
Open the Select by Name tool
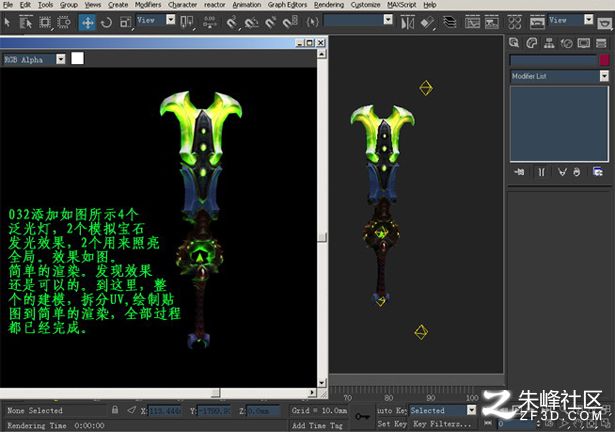(x=26, y=22)
